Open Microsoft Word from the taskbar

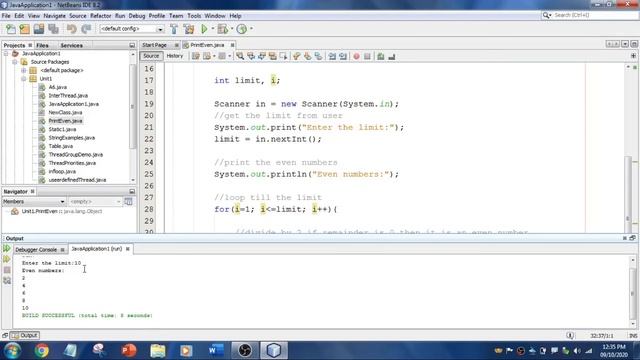pyautogui.click(x=216, y=351)
